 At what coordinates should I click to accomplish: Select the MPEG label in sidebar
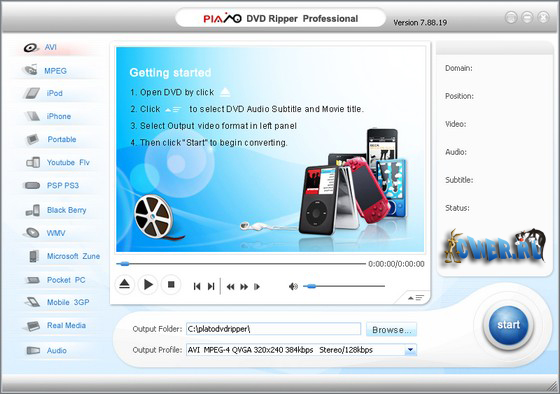pos(55,71)
